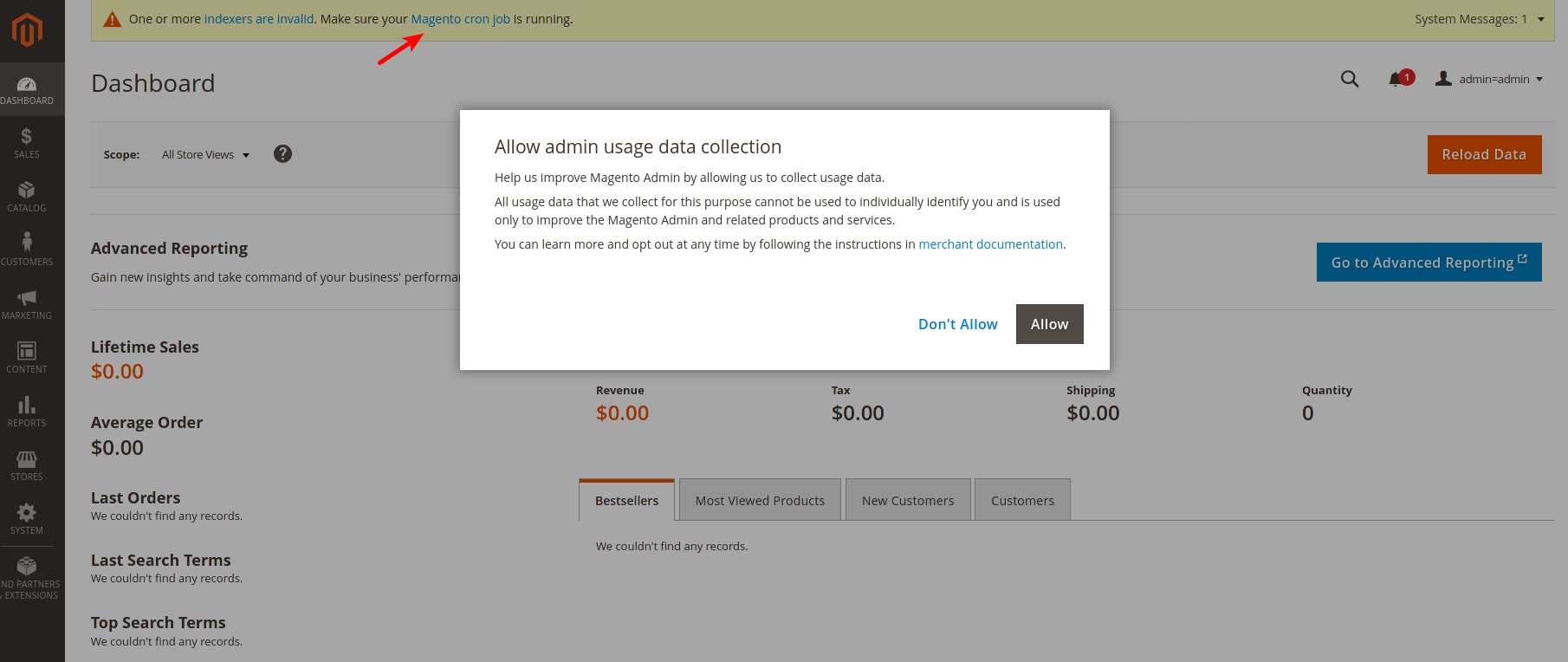This screenshot has height=662, width=1568.
Task: Expand the admin account dropdown
Action: (x=1489, y=79)
